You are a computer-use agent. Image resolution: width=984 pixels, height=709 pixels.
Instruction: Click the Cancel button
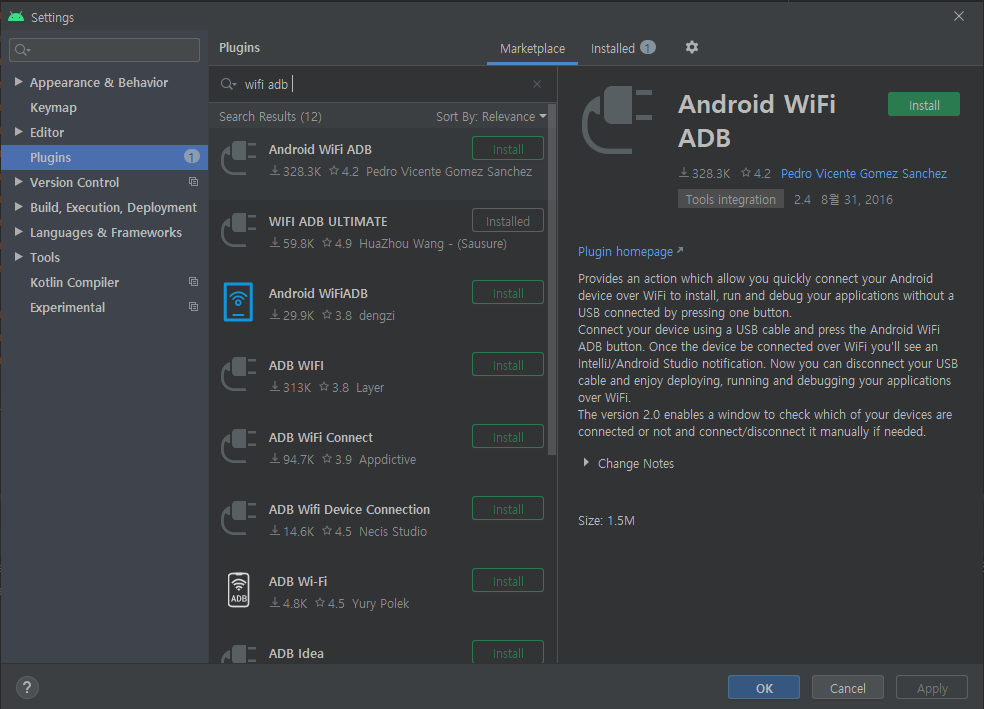(x=848, y=688)
